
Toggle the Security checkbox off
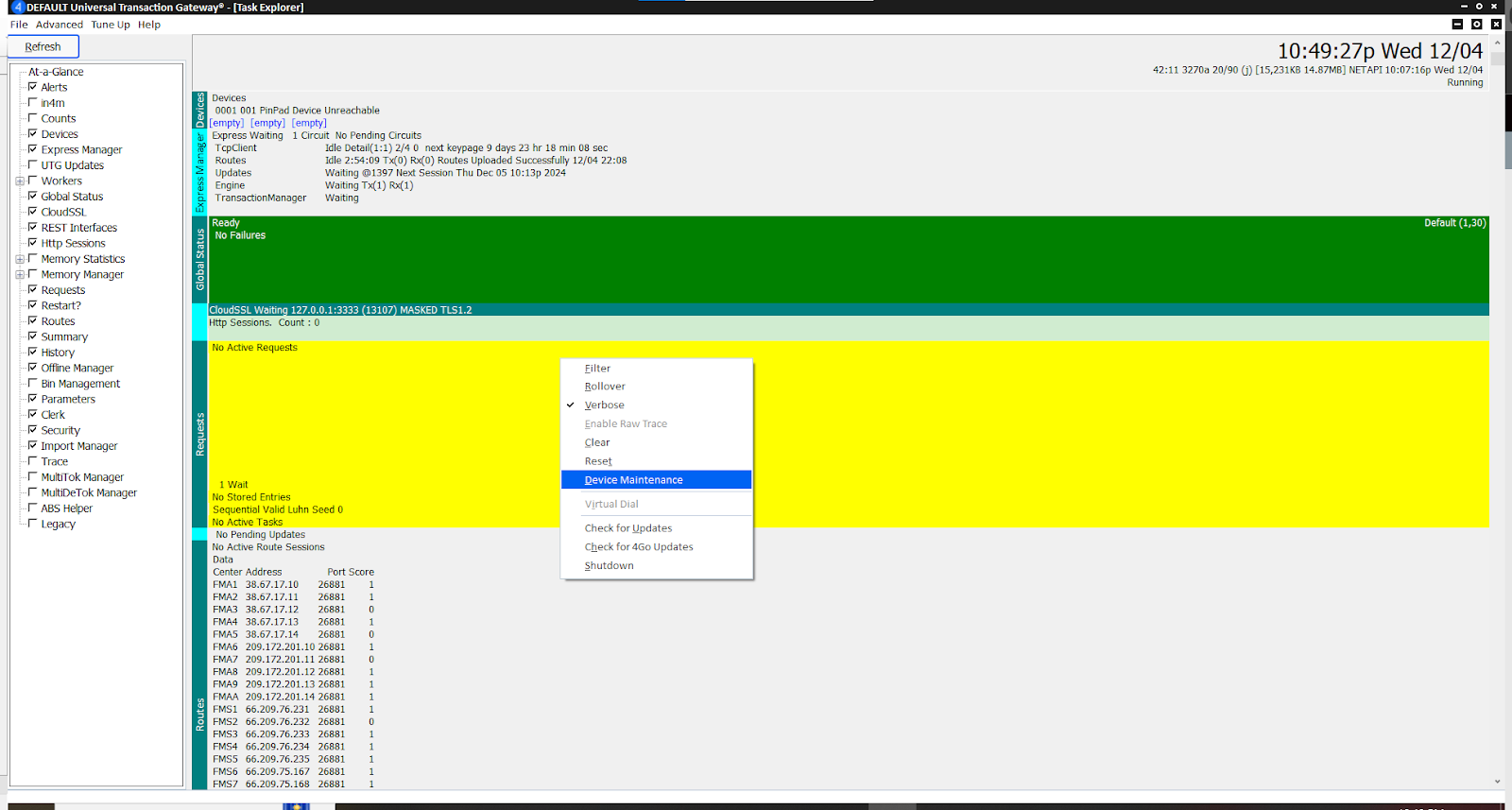[x=33, y=430]
